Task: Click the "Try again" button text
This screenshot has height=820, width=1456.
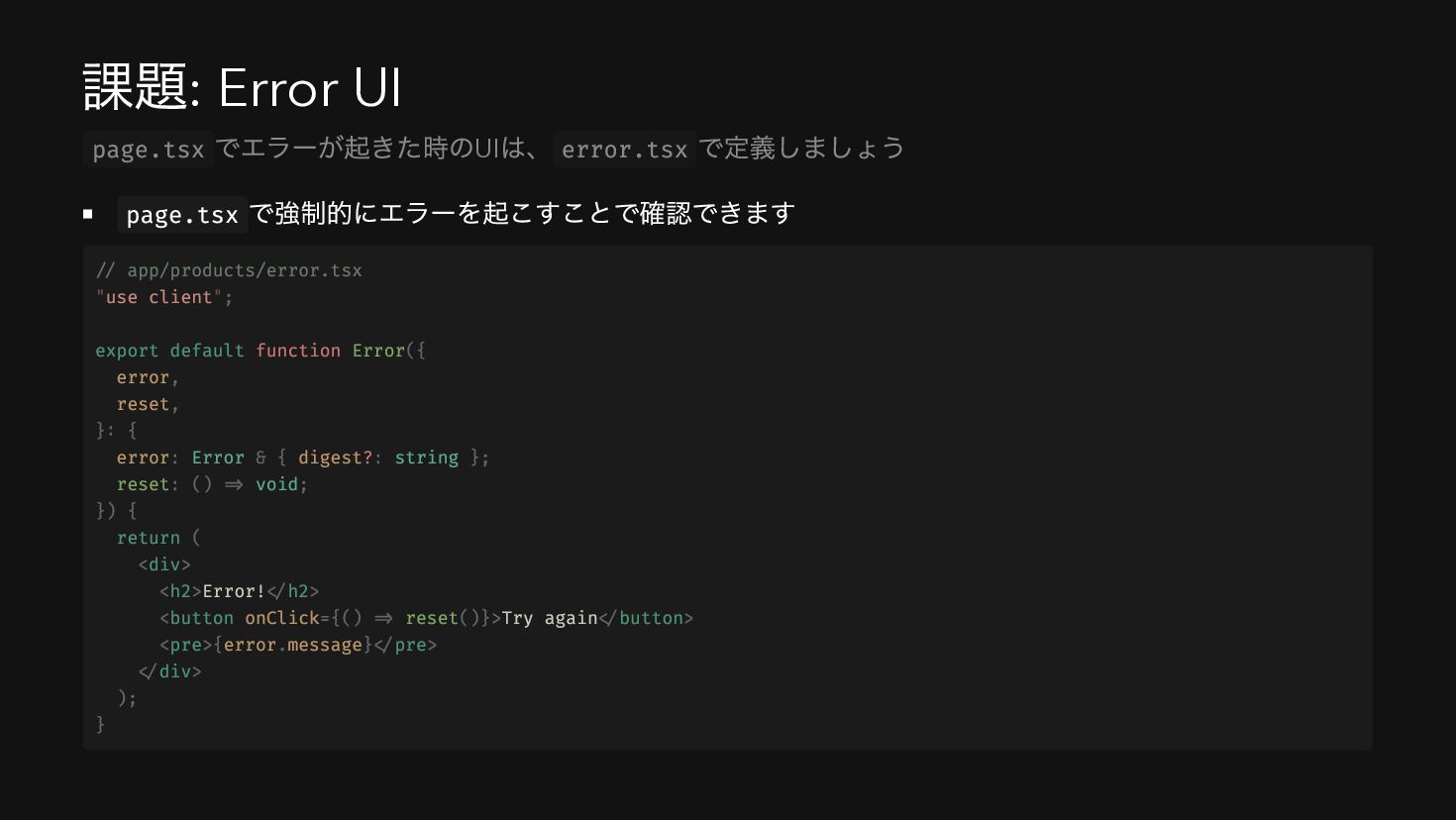Action: 550,618
